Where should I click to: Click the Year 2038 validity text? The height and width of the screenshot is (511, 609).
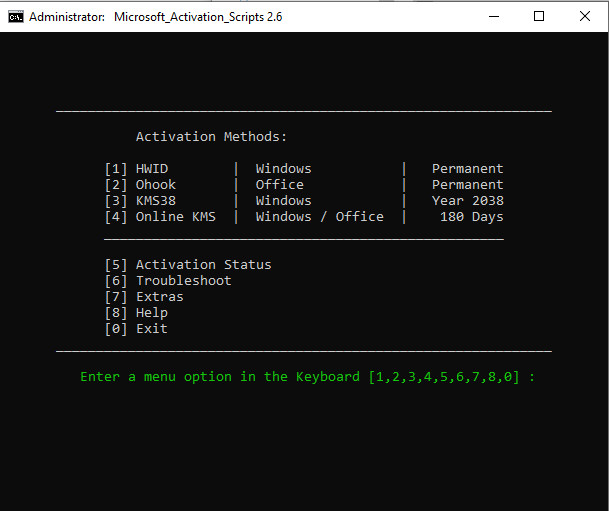click(x=468, y=201)
